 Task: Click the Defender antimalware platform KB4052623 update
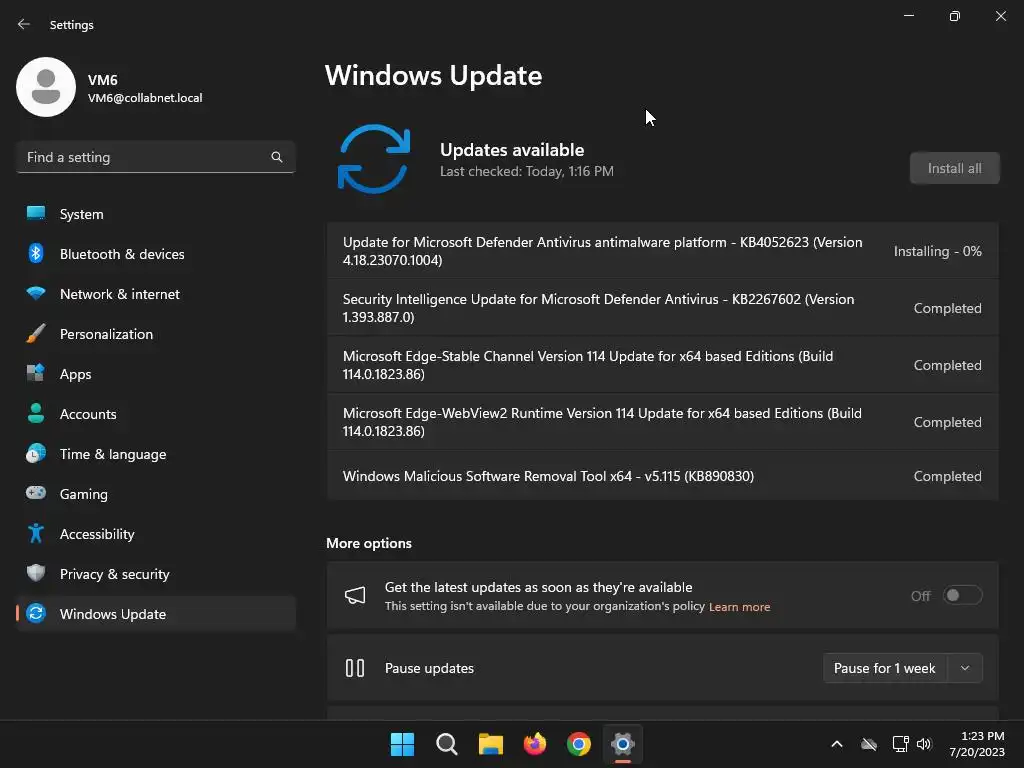click(662, 251)
